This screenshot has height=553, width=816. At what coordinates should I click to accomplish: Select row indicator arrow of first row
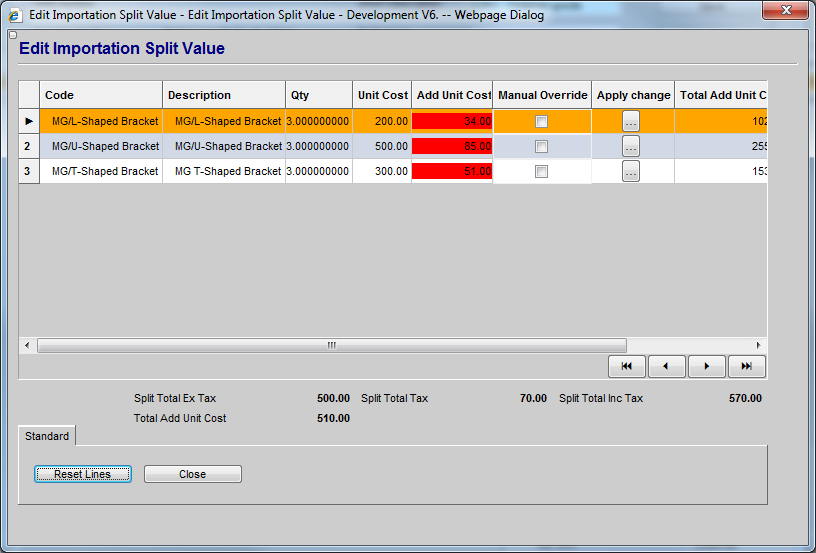tap(29, 121)
